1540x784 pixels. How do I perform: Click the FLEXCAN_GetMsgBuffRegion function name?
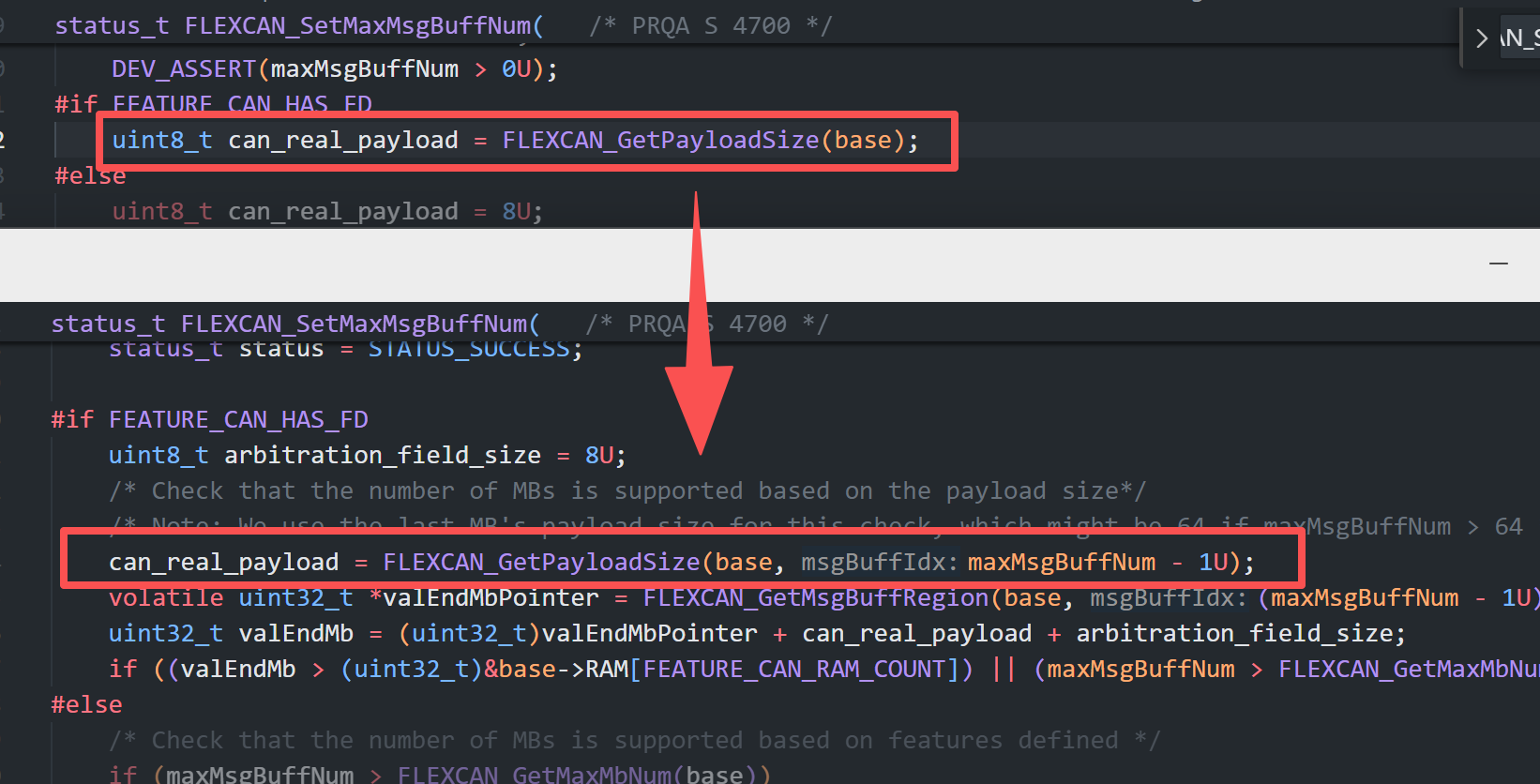(815, 598)
